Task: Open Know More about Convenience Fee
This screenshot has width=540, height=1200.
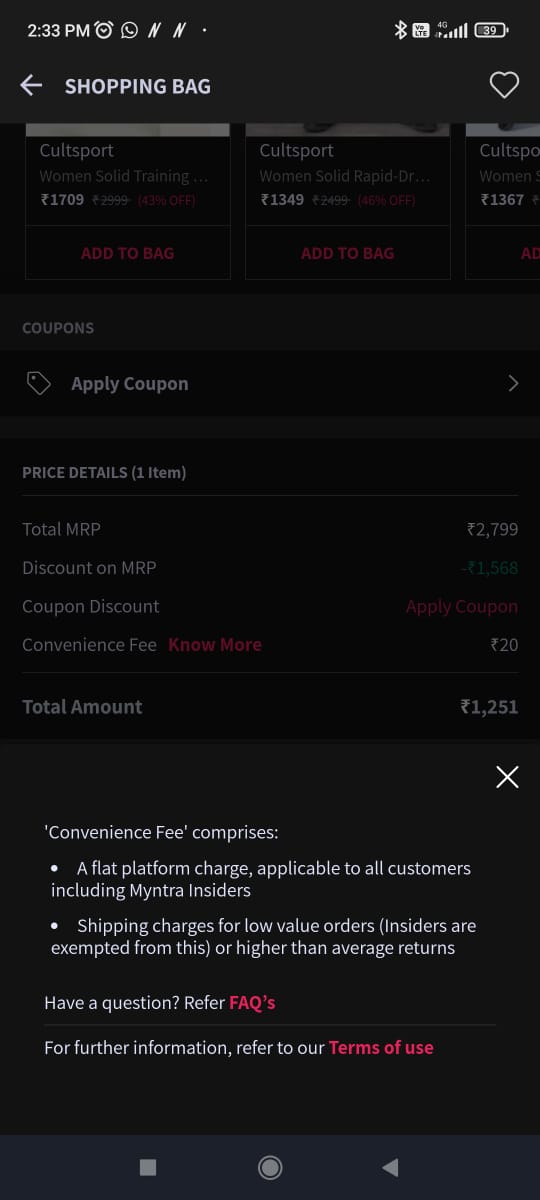Action: 215,645
